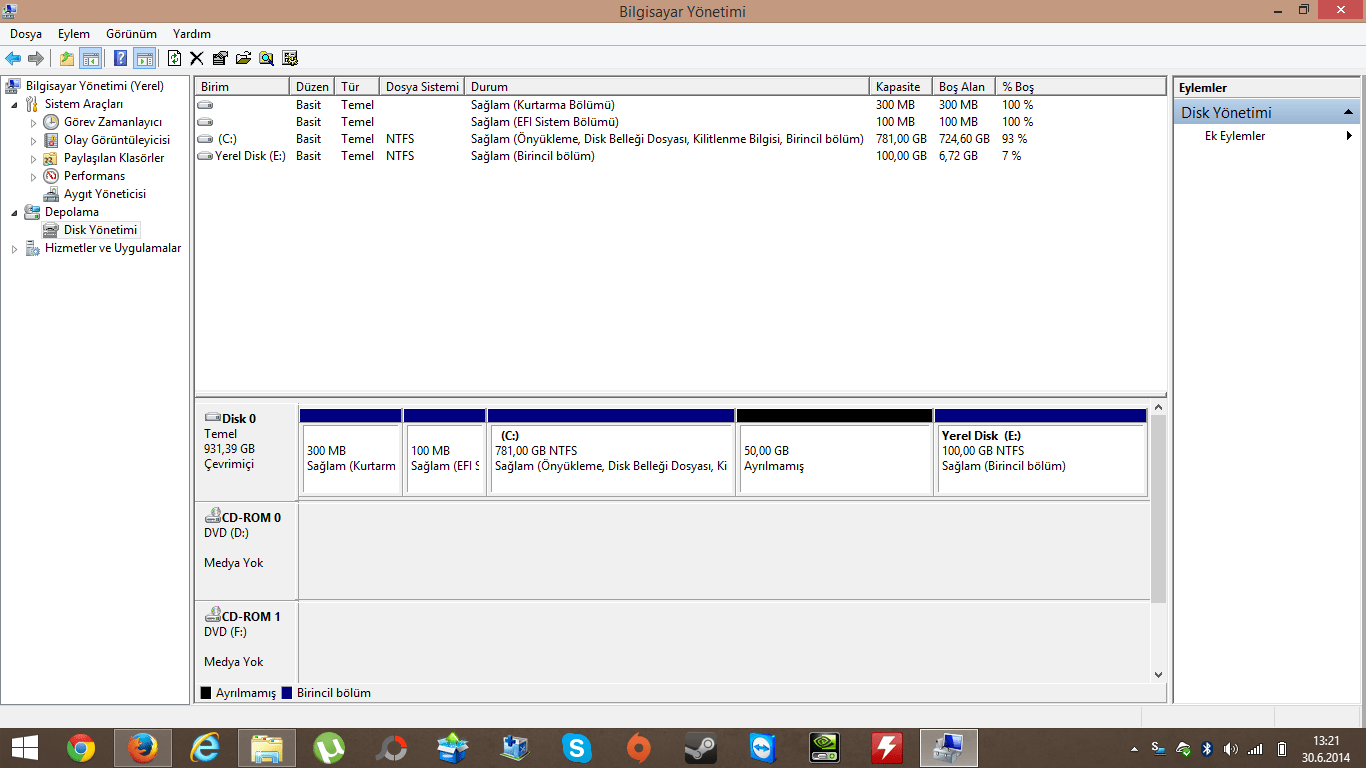The image size is (1366, 768).
Task: Show hidden tray icons arrow
Action: tap(1134, 749)
